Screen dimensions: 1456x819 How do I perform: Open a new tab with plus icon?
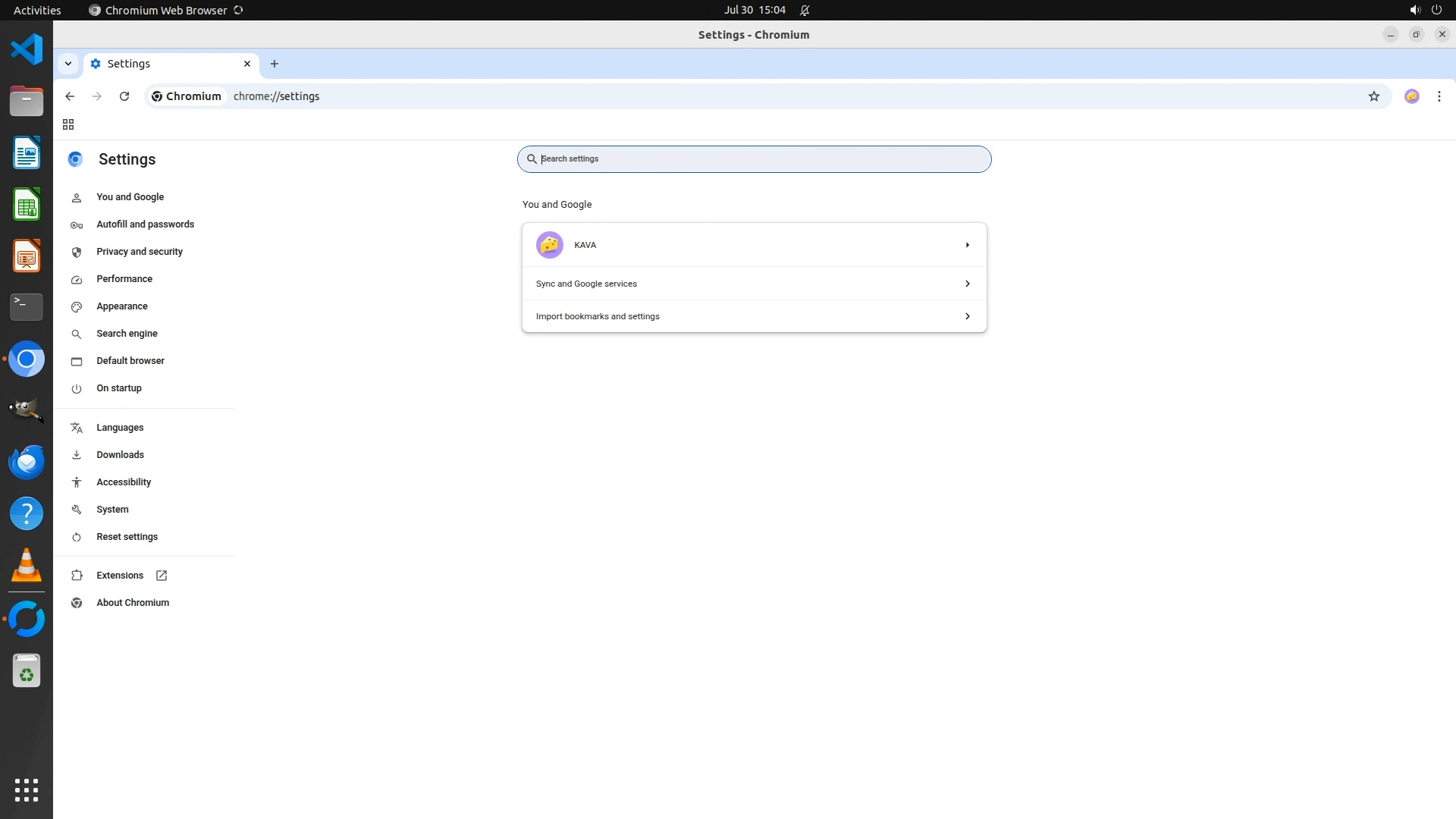coord(275,64)
